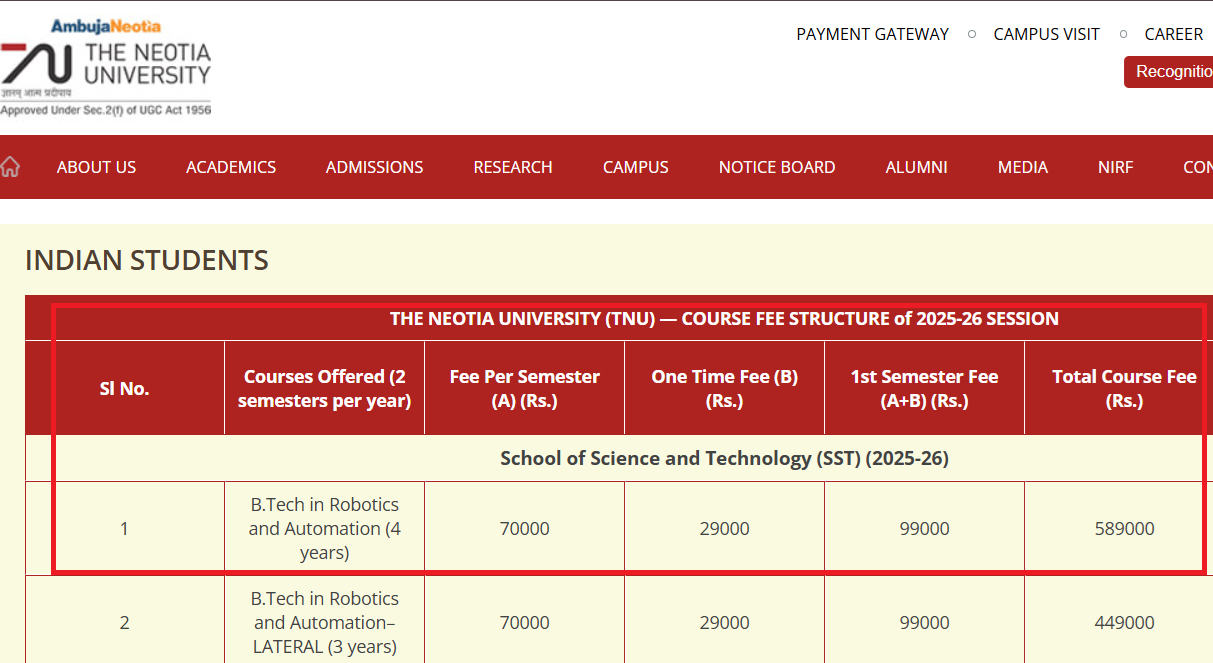This screenshot has height=663, width=1213.
Task: Click the circle separator after PAYMENT GATEWAY
Action: pos(971,34)
